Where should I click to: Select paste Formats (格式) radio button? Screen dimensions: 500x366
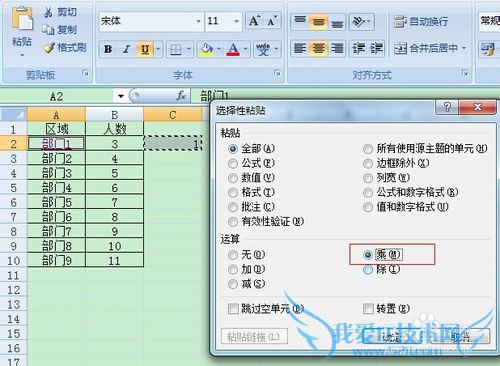click(233, 192)
